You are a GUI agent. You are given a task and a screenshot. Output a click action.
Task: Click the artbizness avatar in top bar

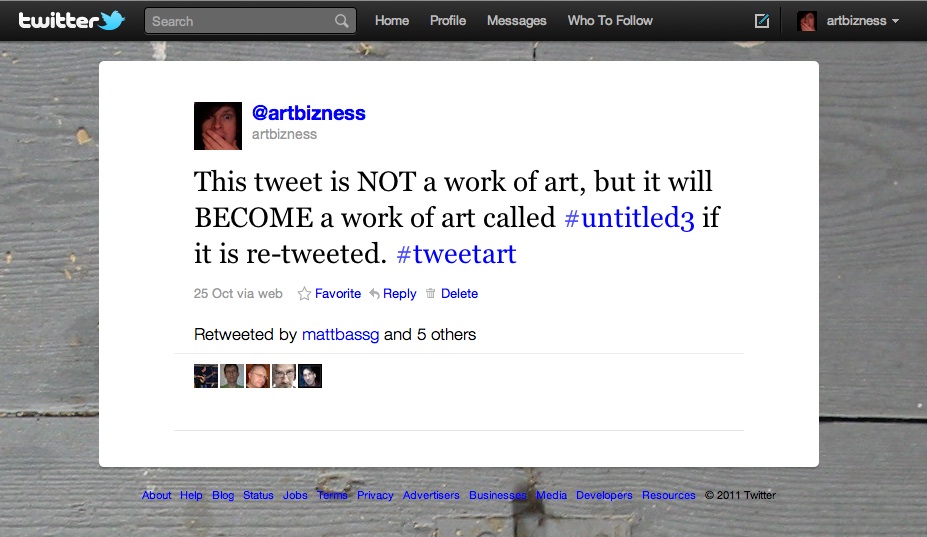click(807, 21)
